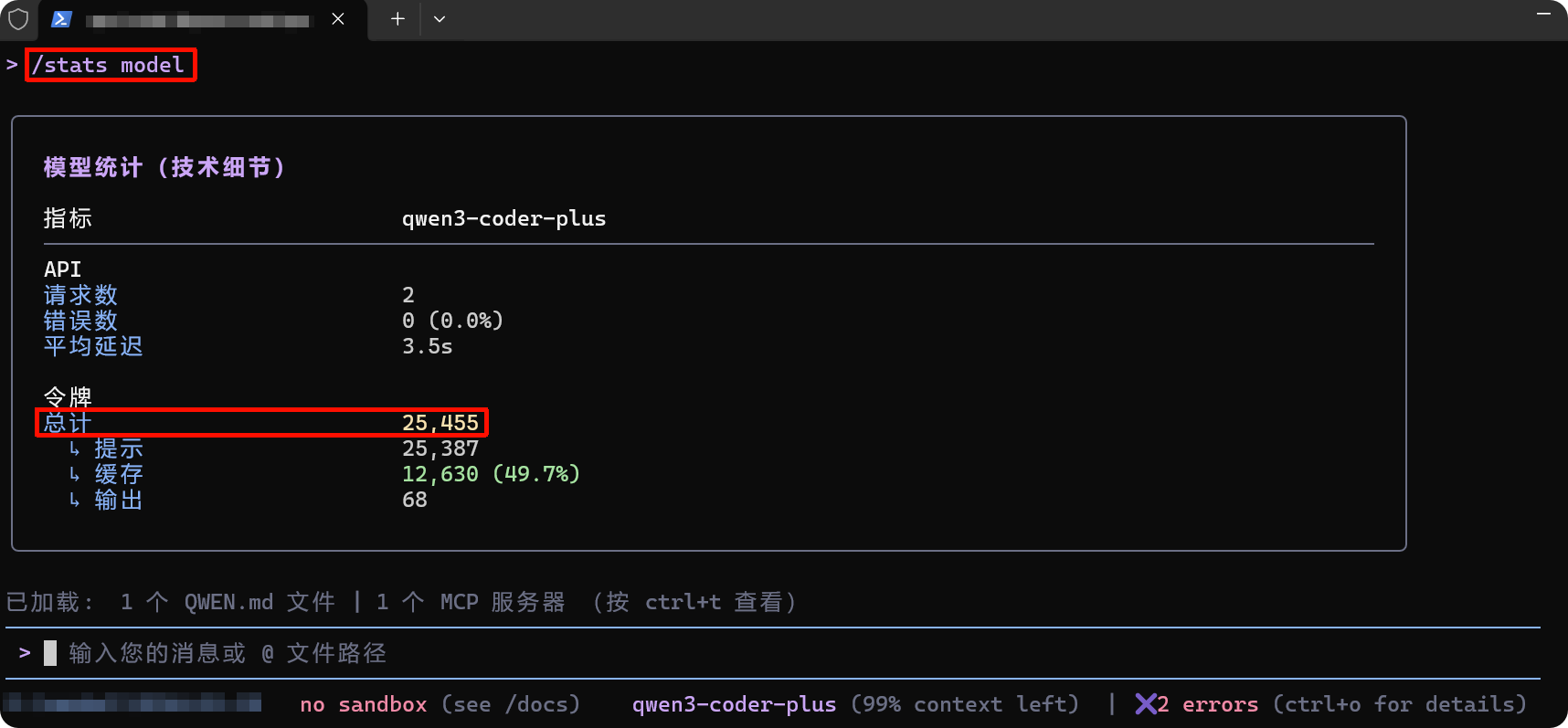Viewport: 1568px width, 728px height.
Task: Click the errors X icon in status bar
Action: tap(1146, 703)
